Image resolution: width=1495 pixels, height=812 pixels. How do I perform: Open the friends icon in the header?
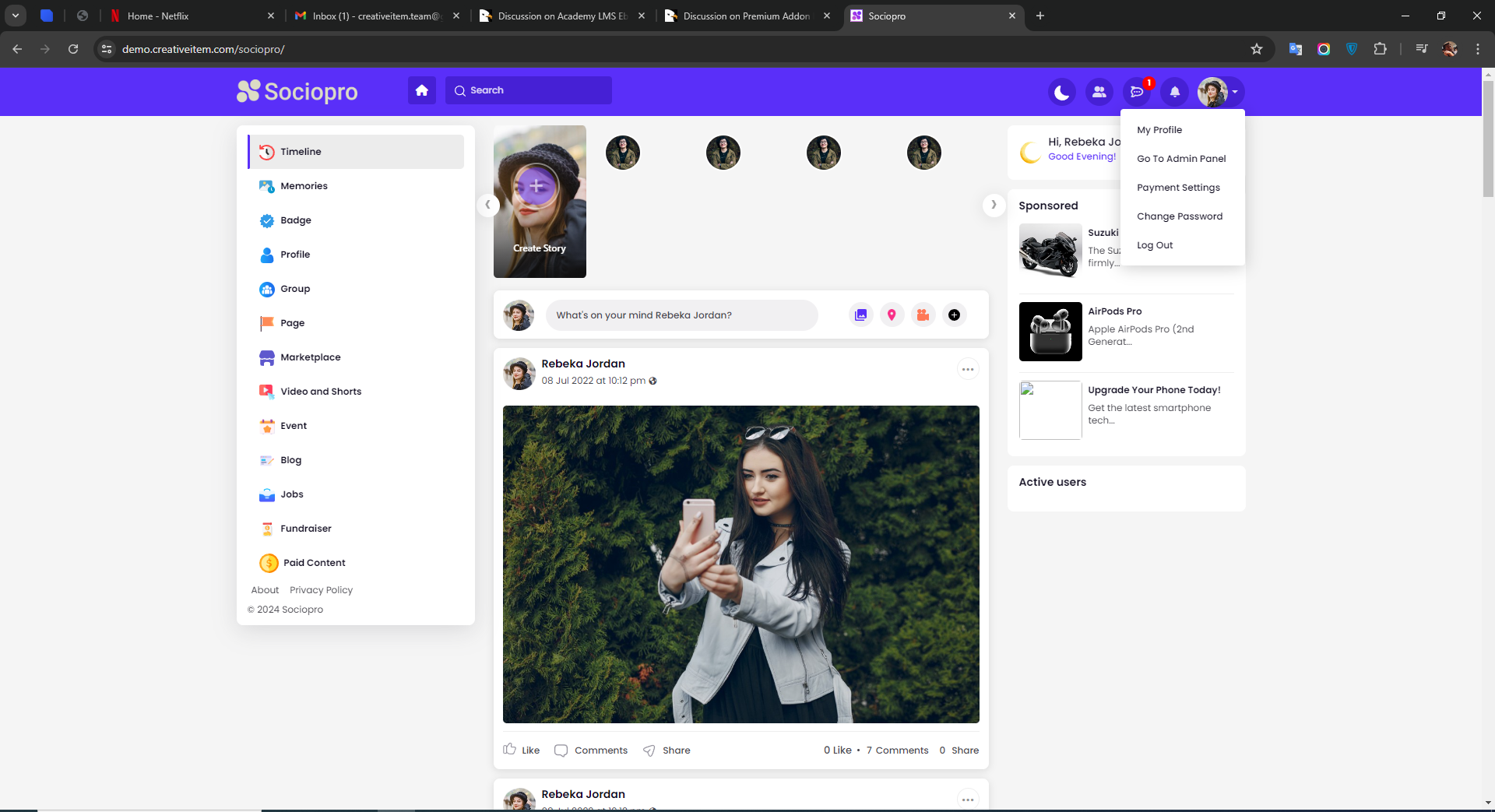click(x=1099, y=92)
